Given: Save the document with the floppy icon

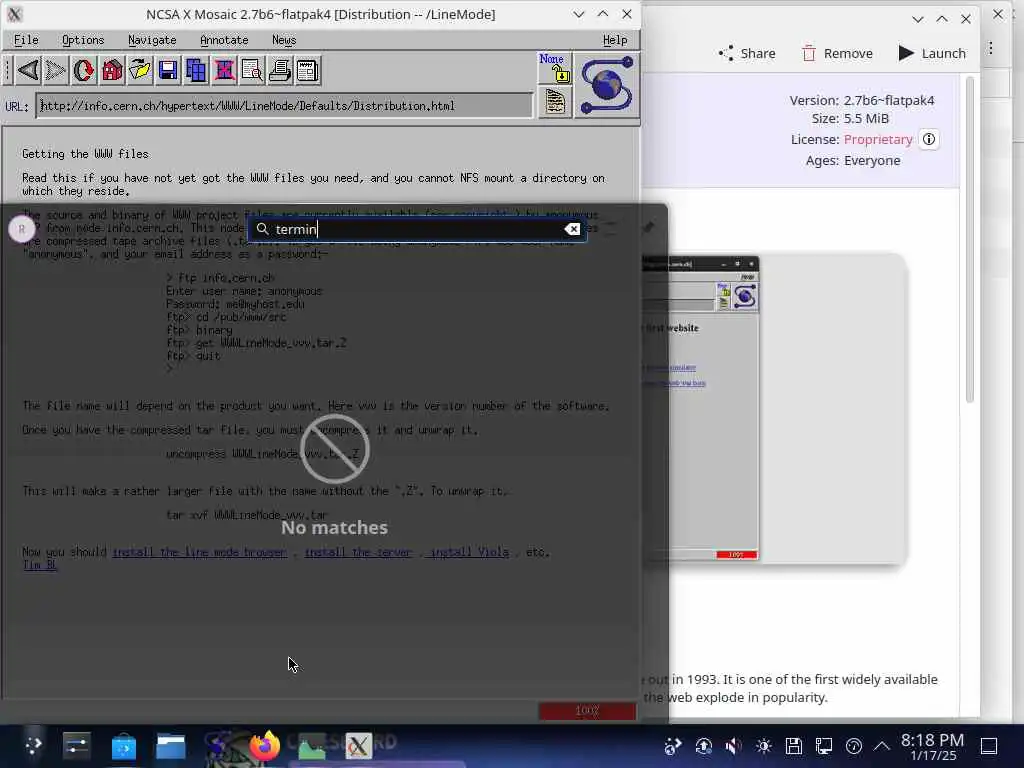Looking at the screenshot, I should [168, 70].
